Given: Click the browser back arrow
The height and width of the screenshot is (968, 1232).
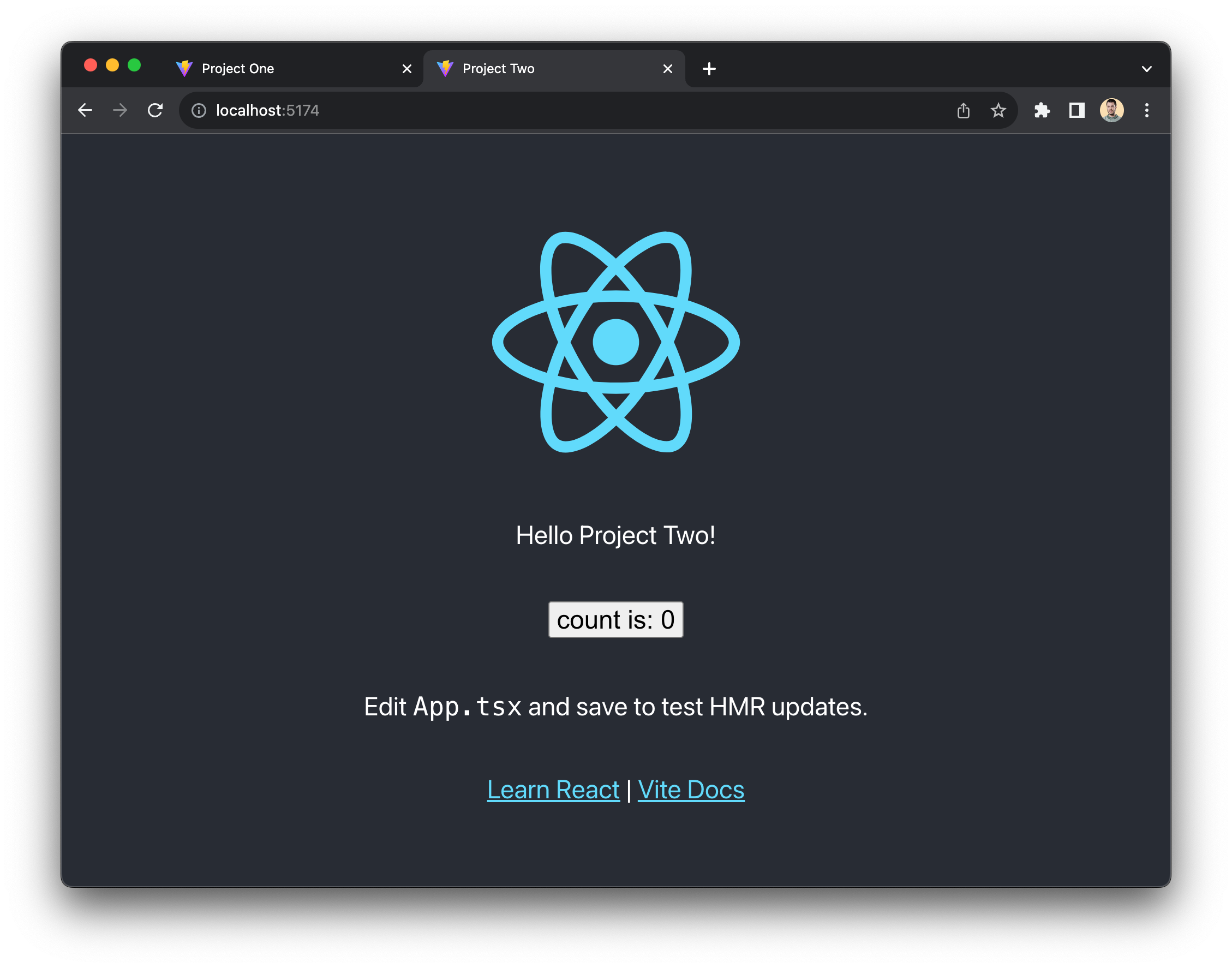Looking at the screenshot, I should point(85,110).
